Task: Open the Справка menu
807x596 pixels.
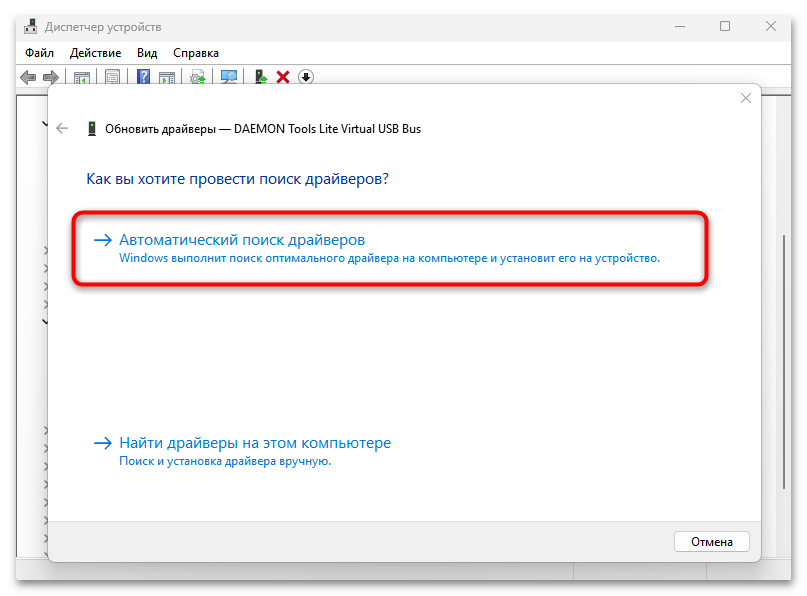Action: 196,53
